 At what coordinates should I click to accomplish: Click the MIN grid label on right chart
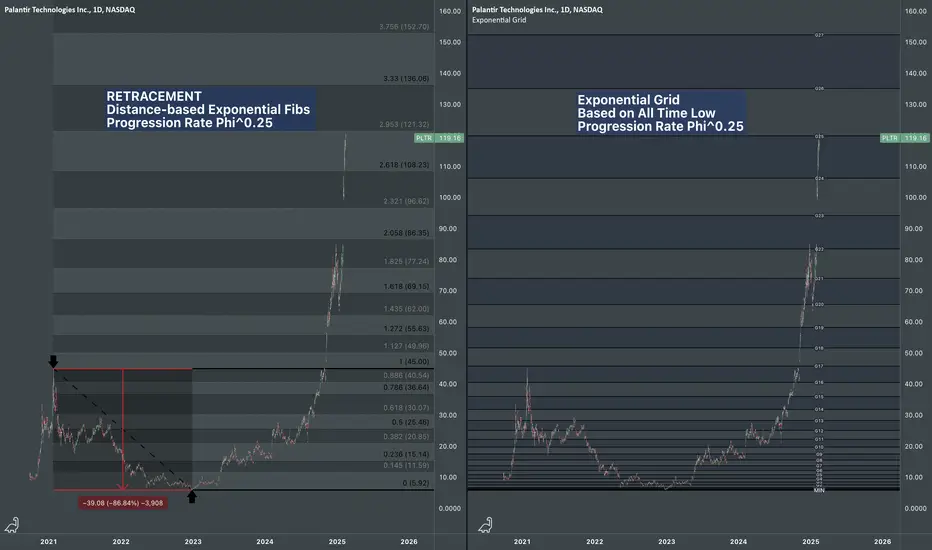click(819, 490)
